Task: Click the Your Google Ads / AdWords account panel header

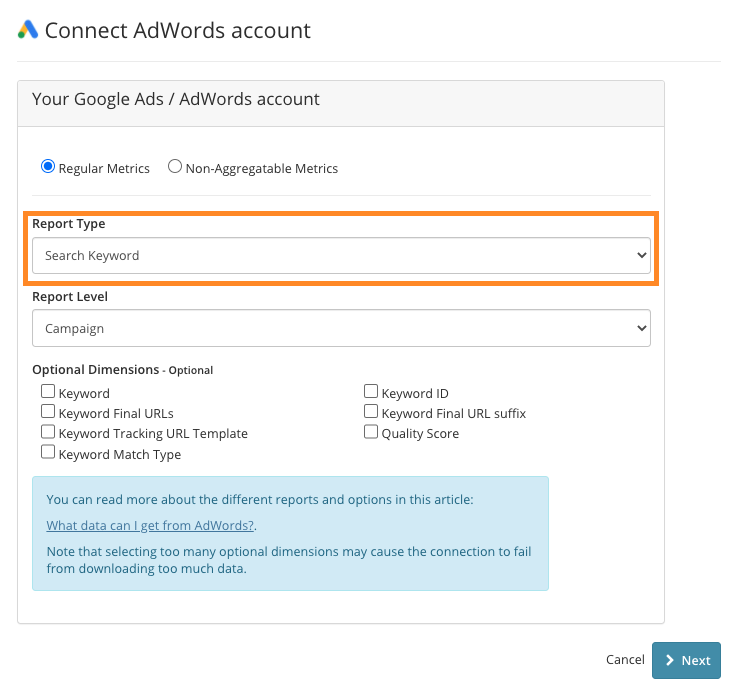Action: coord(341,103)
